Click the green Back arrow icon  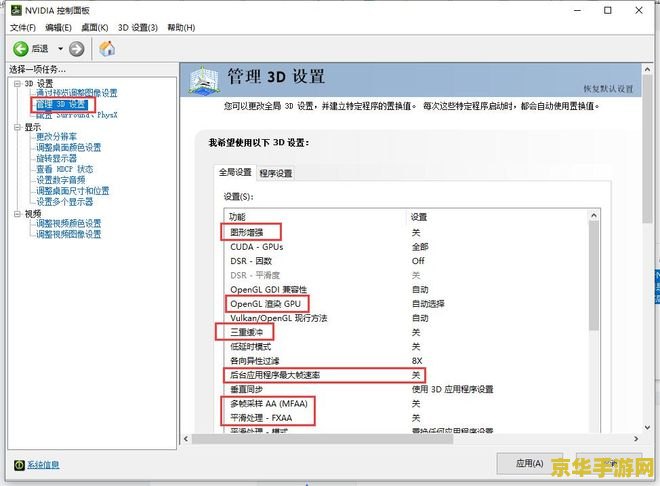pos(20,49)
